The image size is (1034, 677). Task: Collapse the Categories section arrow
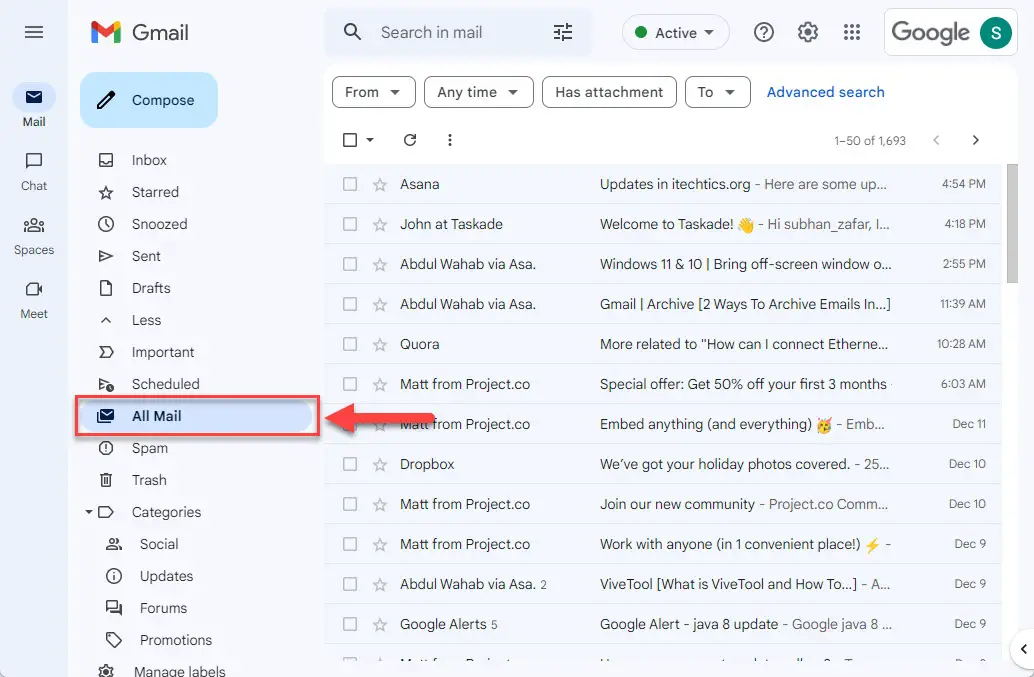pyautogui.click(x=88, y=512)
